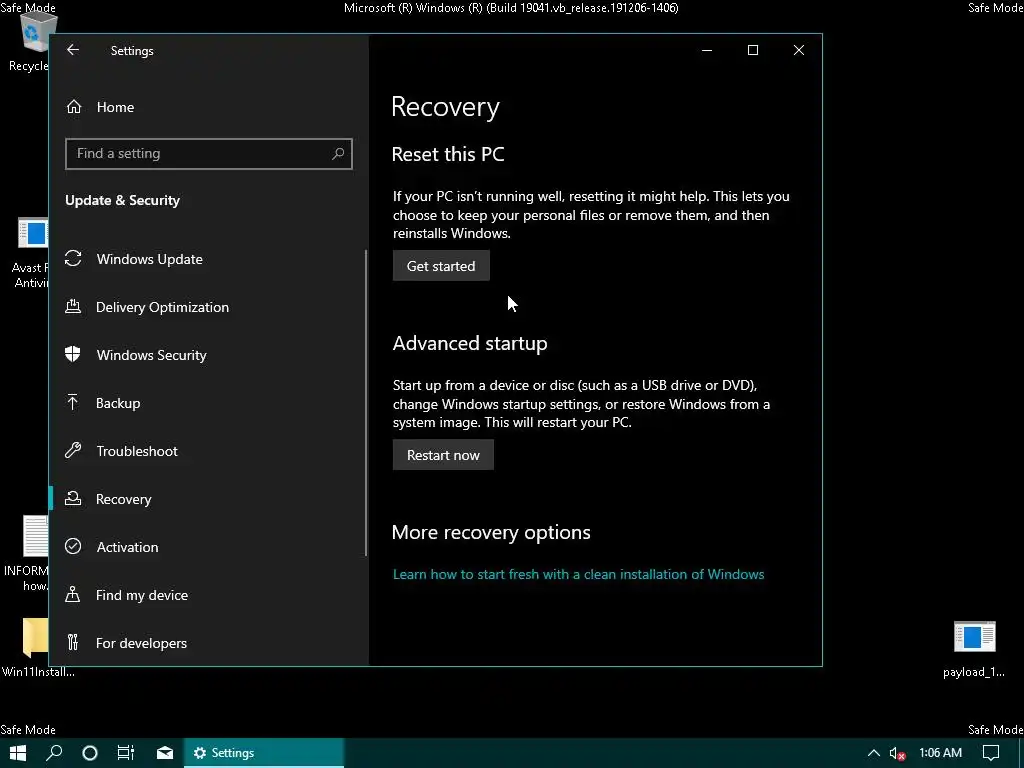Screen dimensions: 1024x768
Task: Click the Backup upload arrow icon
Action: (x=73, y=402)
